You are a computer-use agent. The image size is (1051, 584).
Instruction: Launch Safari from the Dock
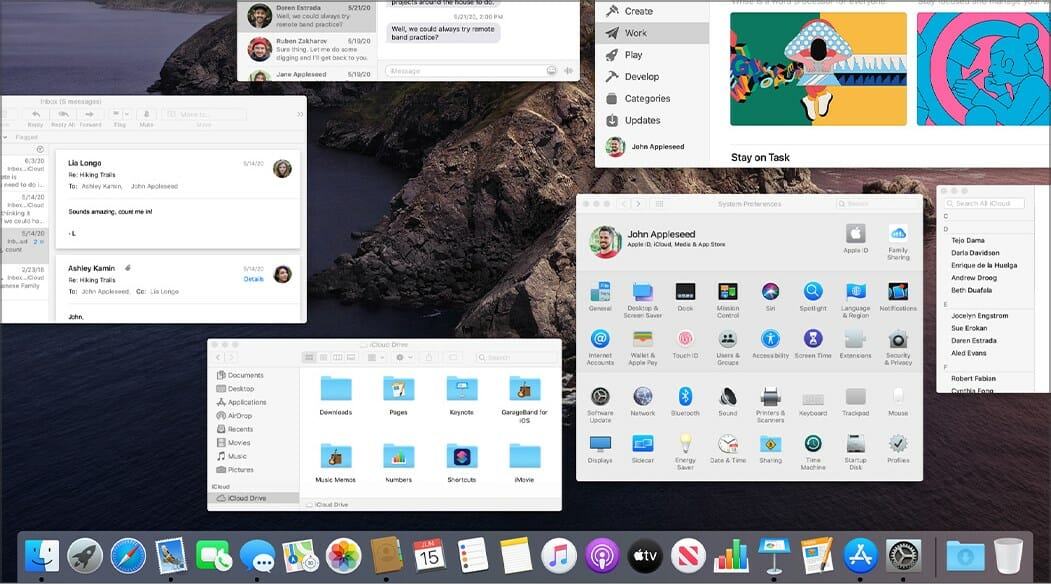pyautogui.click(x=128, y=556)
